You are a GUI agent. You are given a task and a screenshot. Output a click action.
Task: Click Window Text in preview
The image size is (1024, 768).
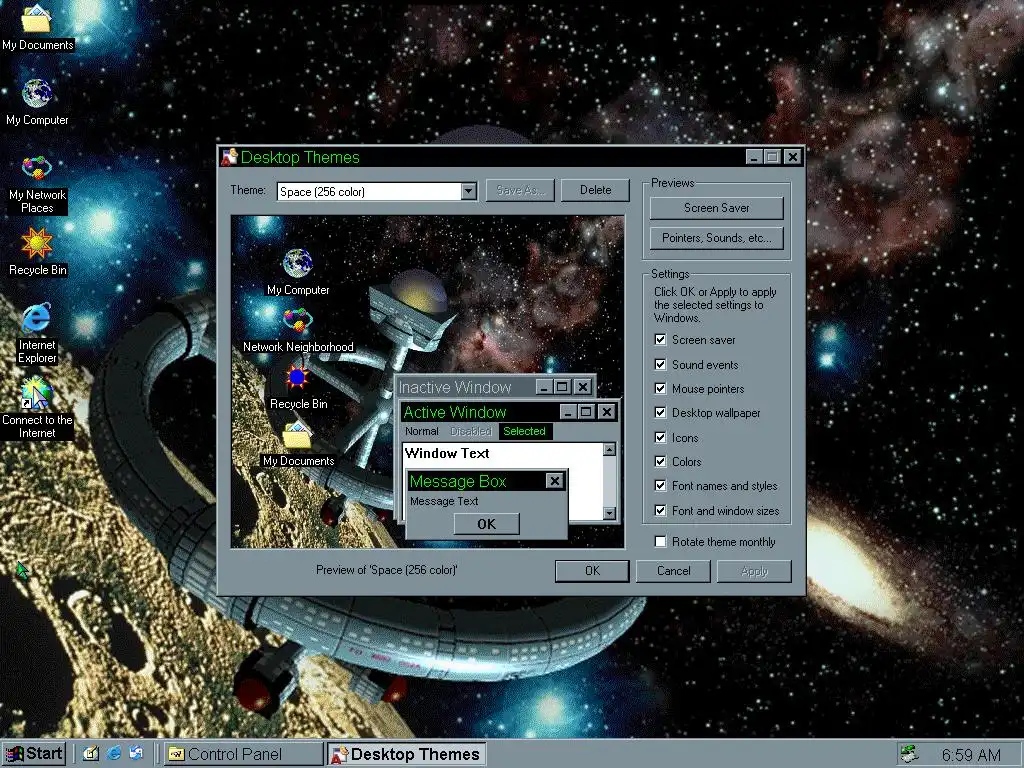point(447,453)
